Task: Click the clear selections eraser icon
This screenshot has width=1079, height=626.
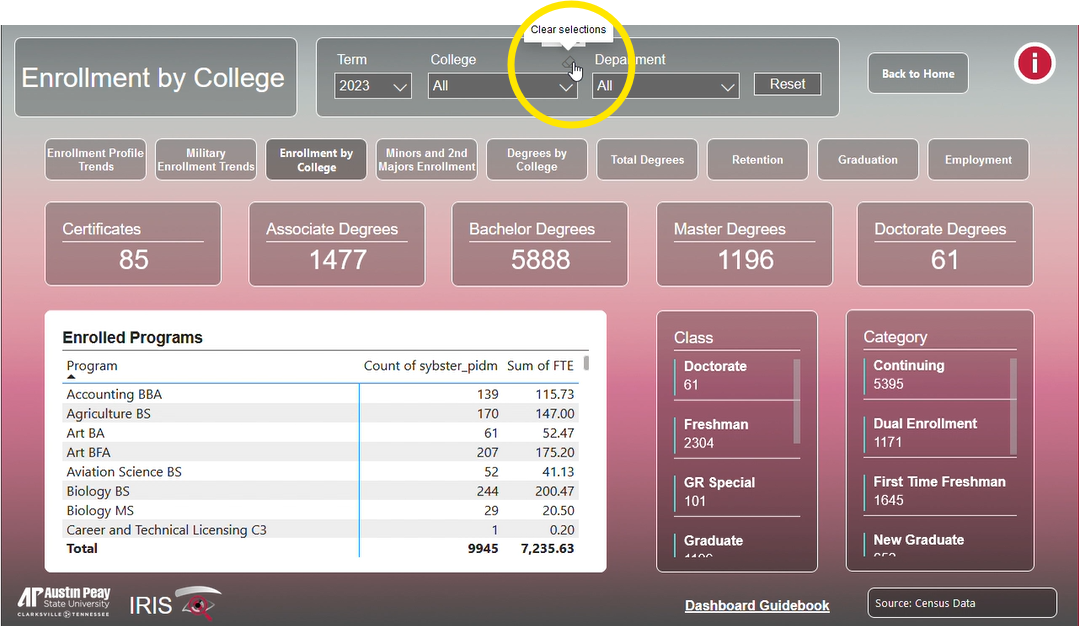Action: (568, 65)
